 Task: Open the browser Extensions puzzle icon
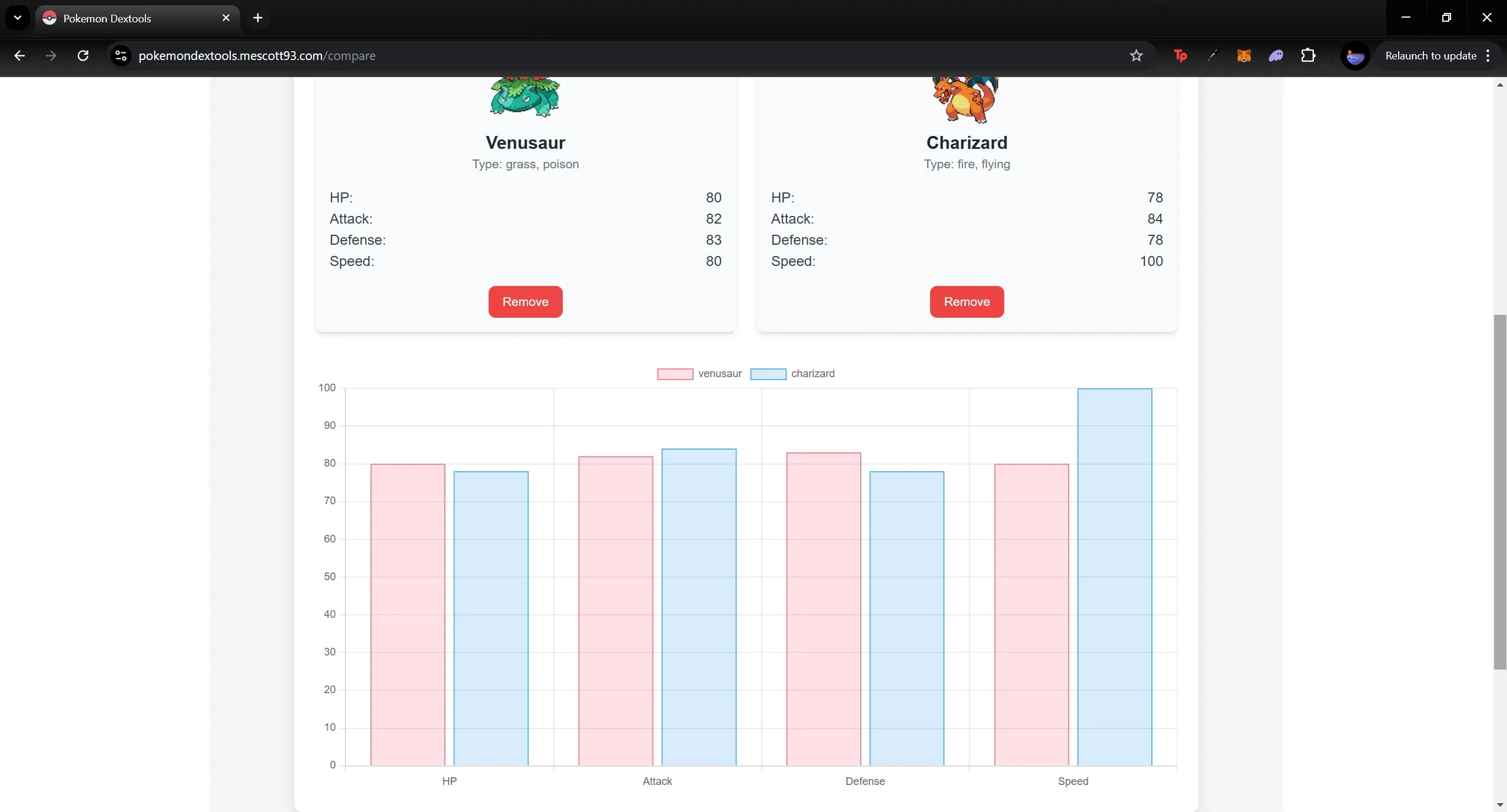click(x=1307, y=56)
